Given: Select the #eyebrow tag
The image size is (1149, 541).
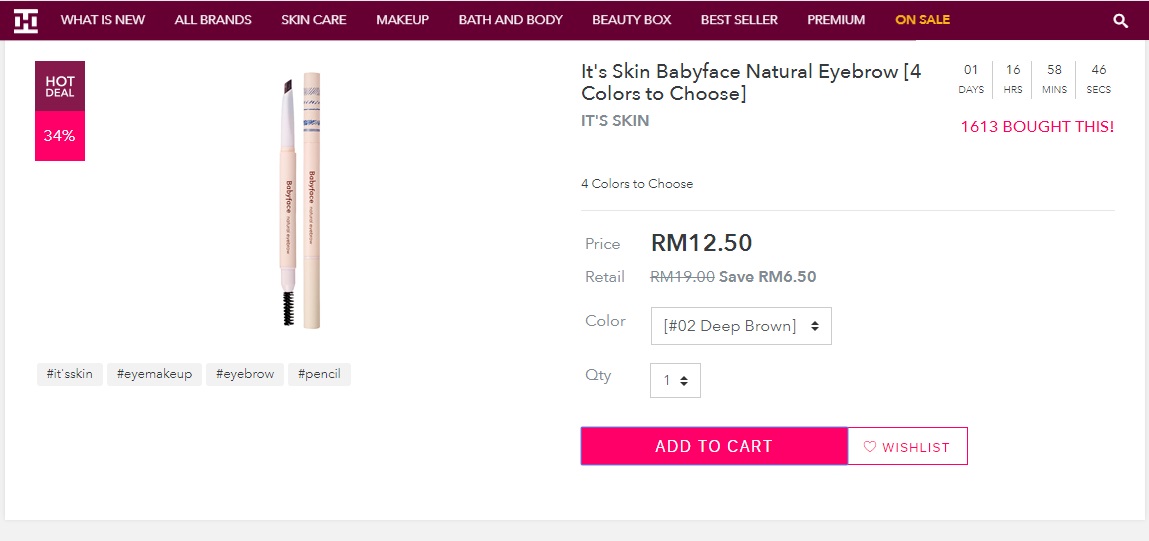Looking at the screenshot, I should [245, 375].
